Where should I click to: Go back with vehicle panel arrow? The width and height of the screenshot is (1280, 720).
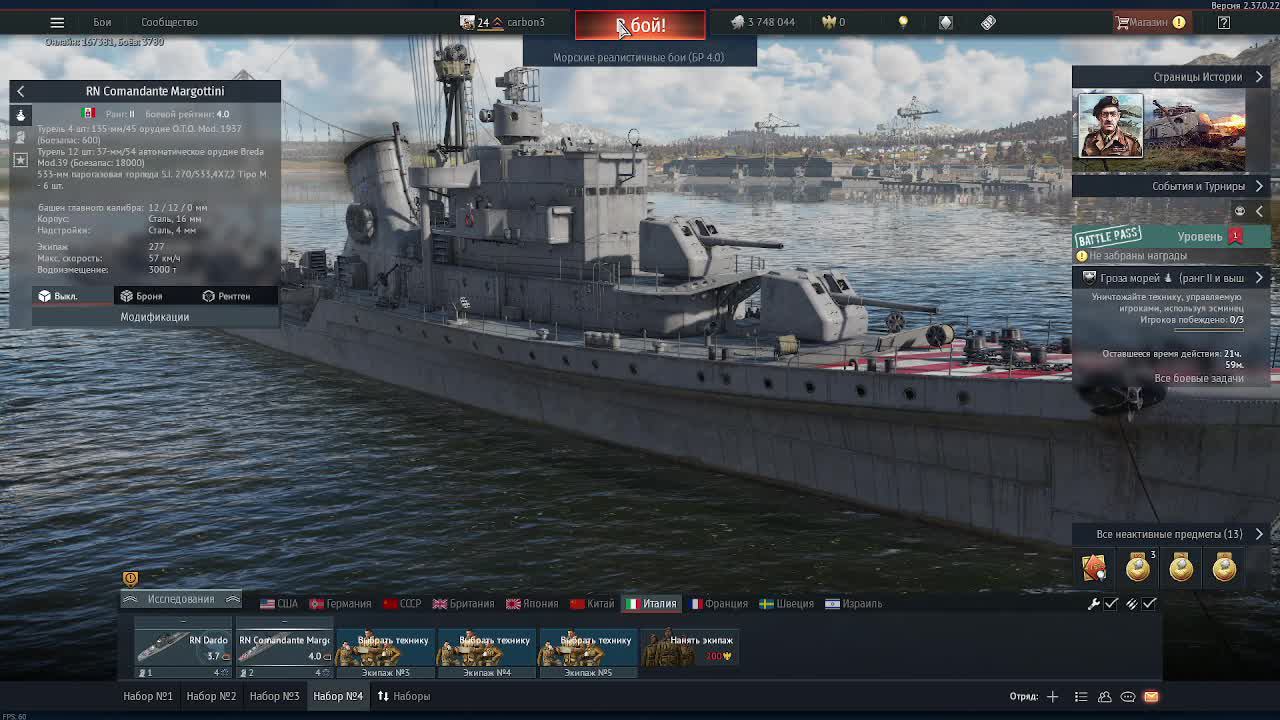[20, 91]
